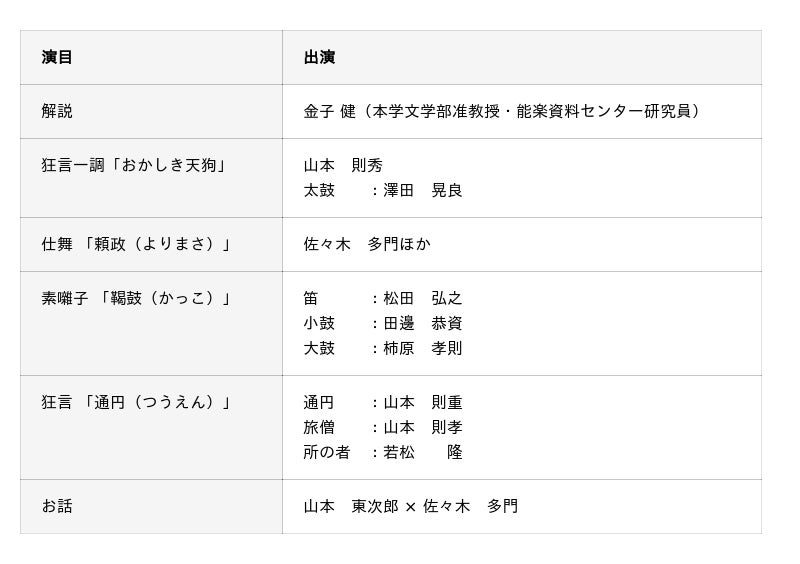800x564 pixels.
Task: Click the 大鼓 line with 柿原 孝則
Action: click(x=383, y=348)
